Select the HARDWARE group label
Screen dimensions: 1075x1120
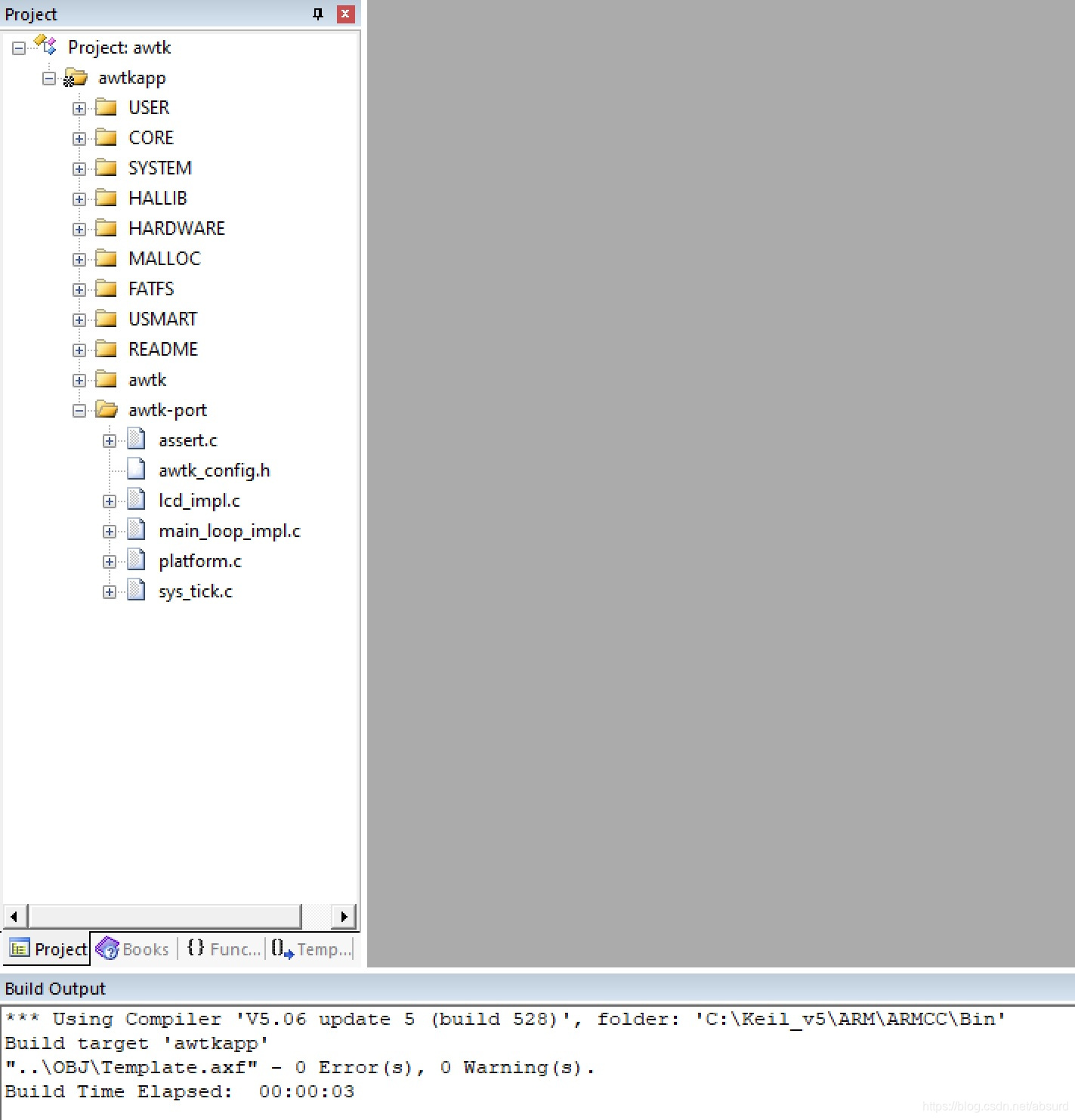tap(177, 228)
